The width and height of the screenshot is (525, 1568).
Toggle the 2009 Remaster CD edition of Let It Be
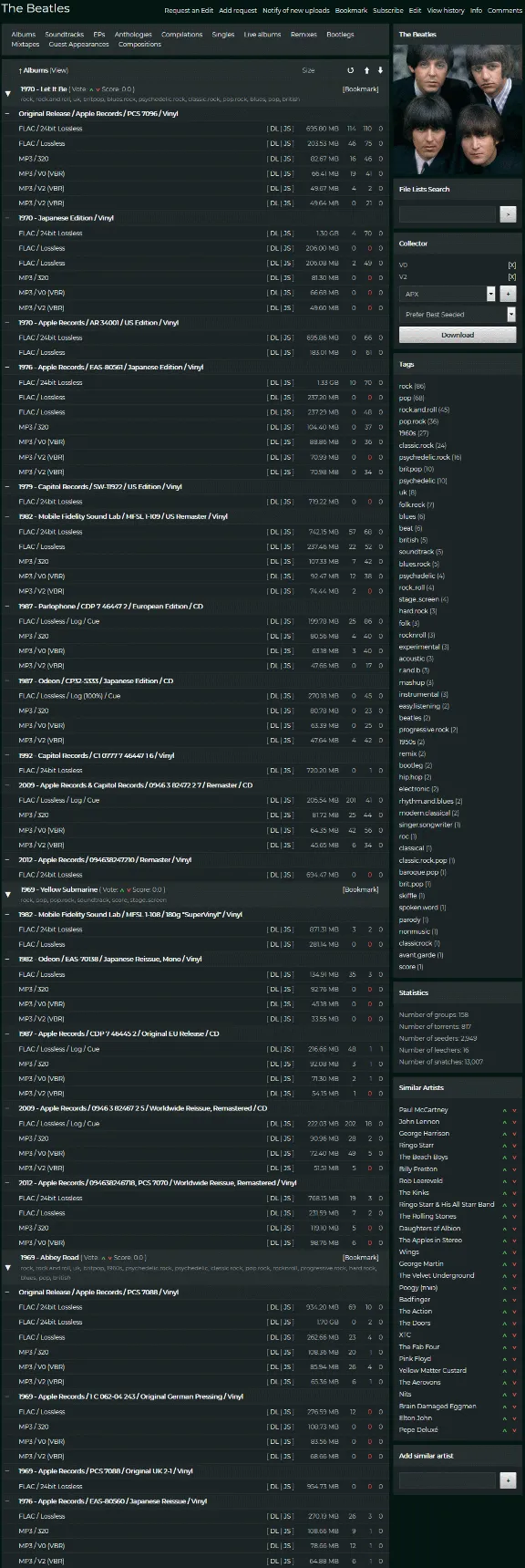click(8, 785)
